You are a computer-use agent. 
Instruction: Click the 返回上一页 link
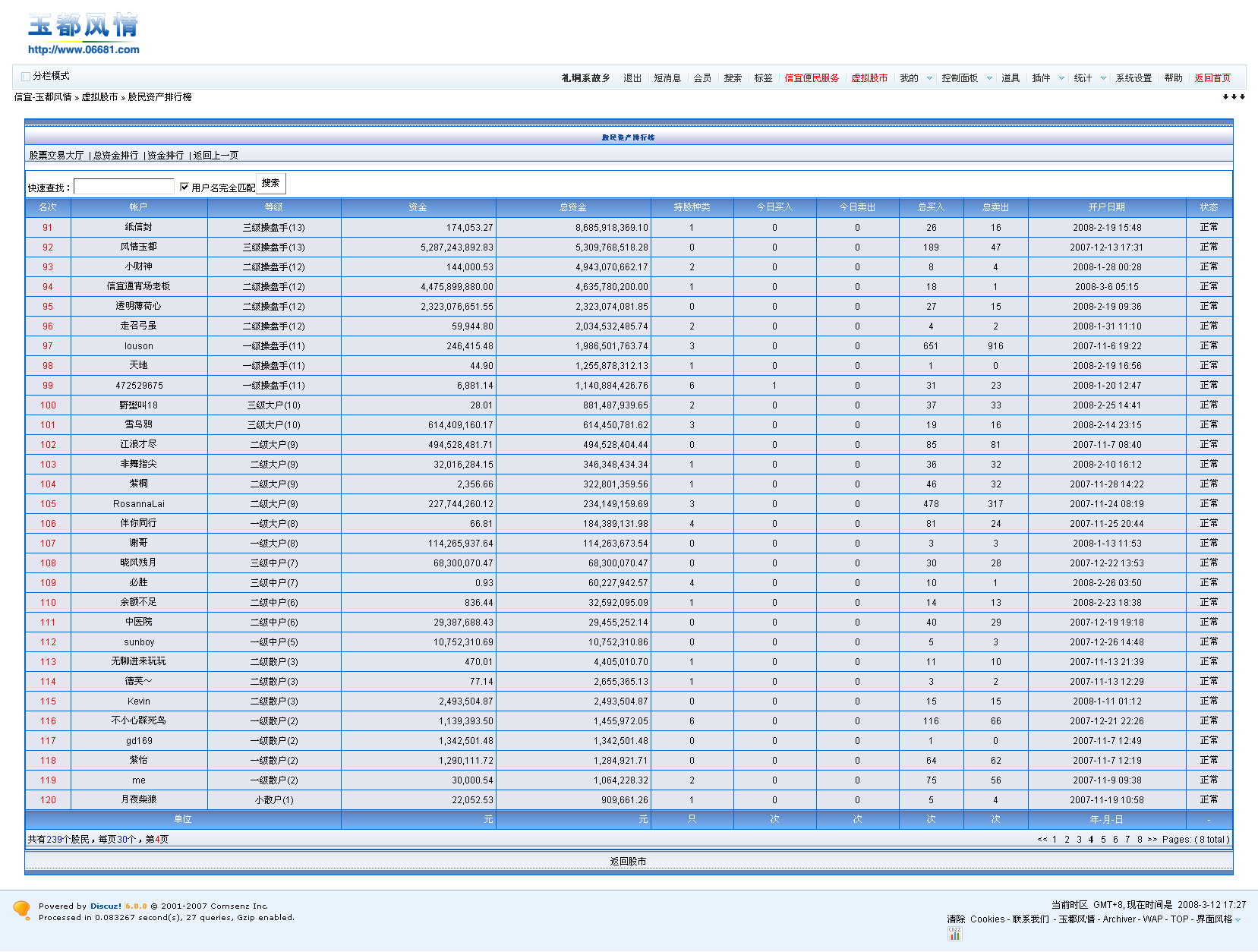pos(216,156)
